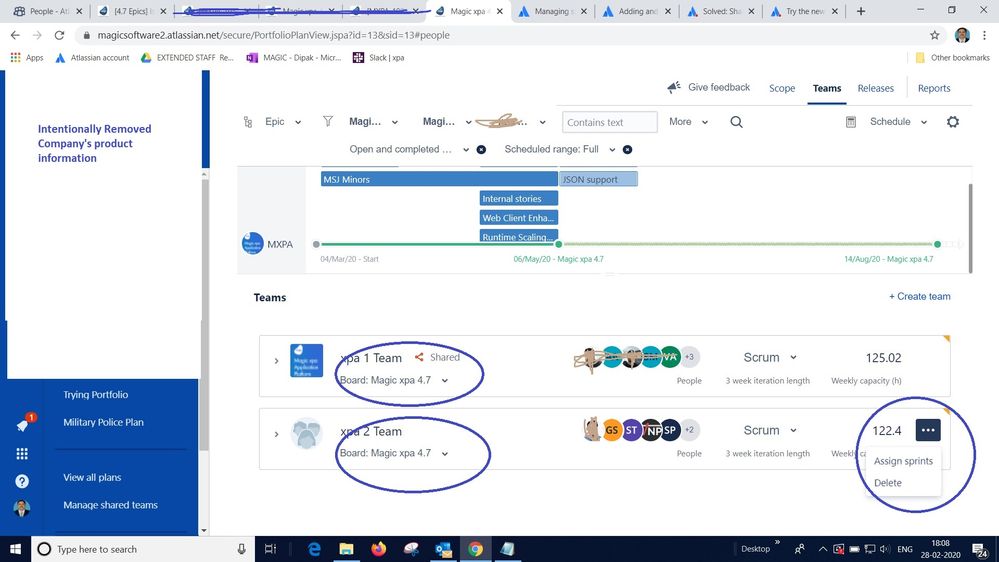Switch to the Releases tab

[x=875, y=88]
